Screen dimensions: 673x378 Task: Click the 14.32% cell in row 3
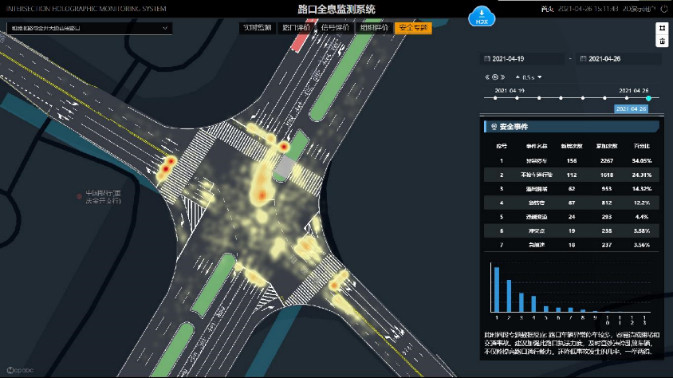(642, 189)
